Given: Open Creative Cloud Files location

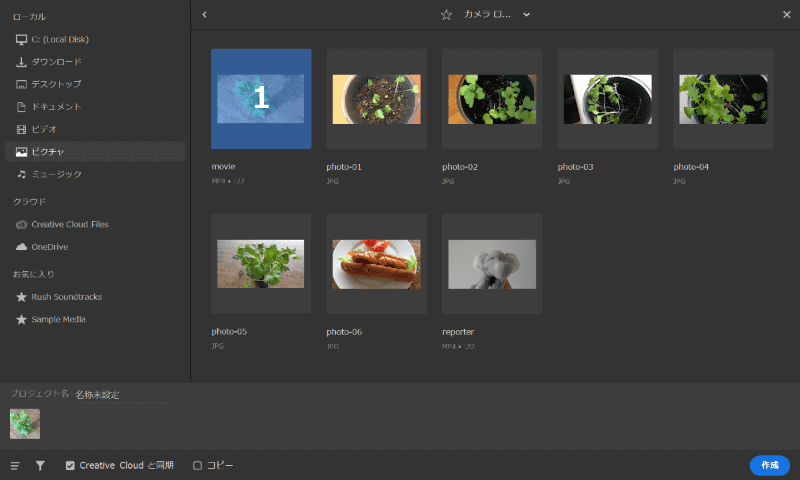Looking at the screenshot, I should [x=69, y=224].
